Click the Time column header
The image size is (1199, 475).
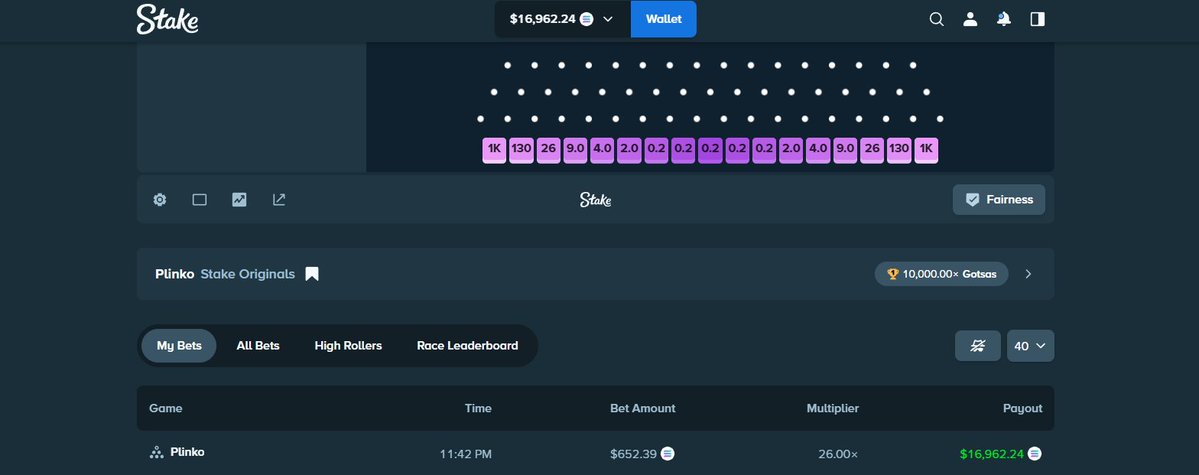478,408
